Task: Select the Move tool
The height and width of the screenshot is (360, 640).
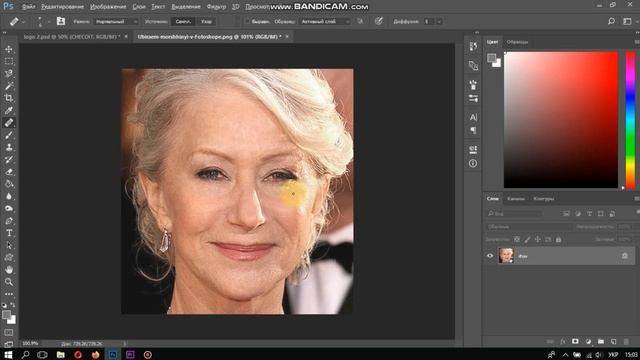Action: pyautogui.click(x=9, y=49)
